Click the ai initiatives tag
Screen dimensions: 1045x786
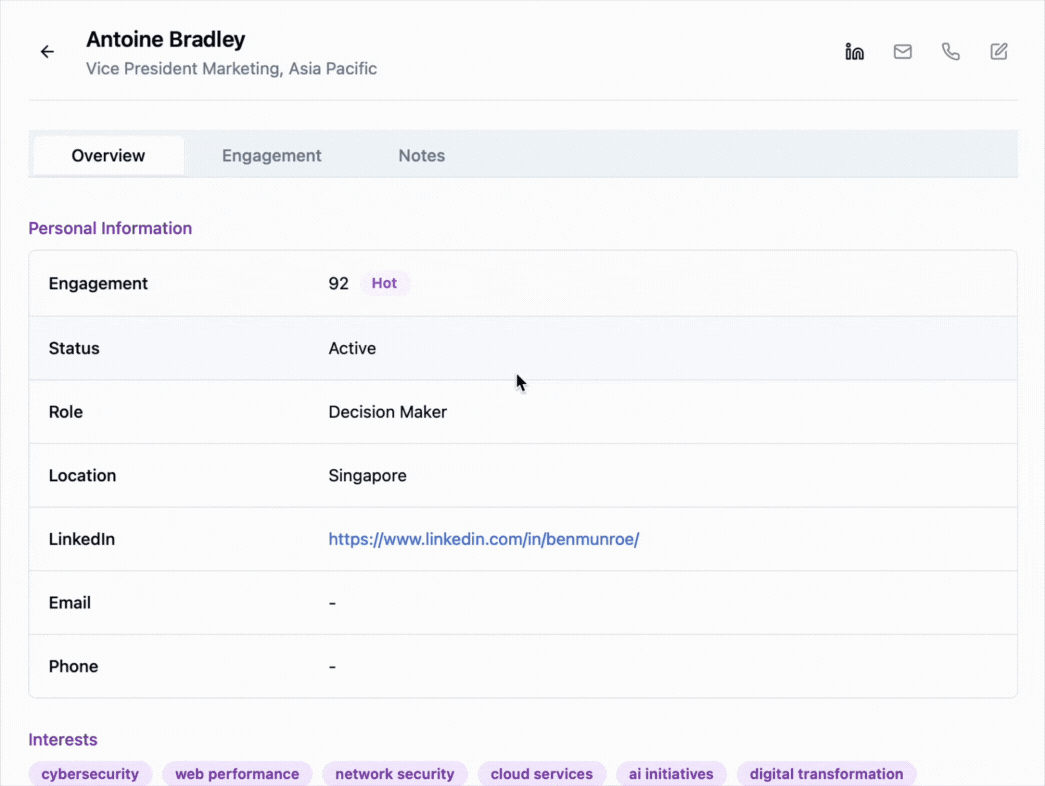click(x=671, y=774)
